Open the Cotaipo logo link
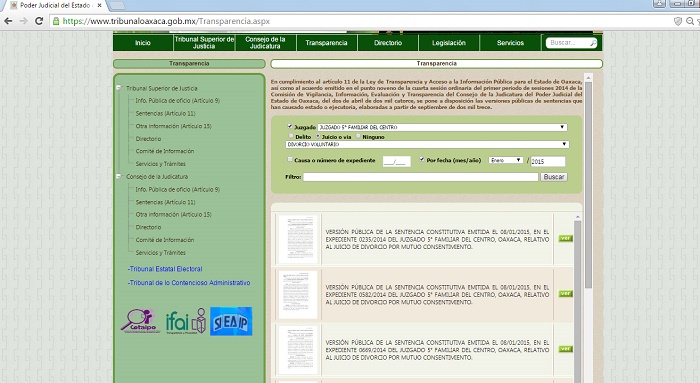This screenshot has width=700, height=383. (x=140, y=321)
